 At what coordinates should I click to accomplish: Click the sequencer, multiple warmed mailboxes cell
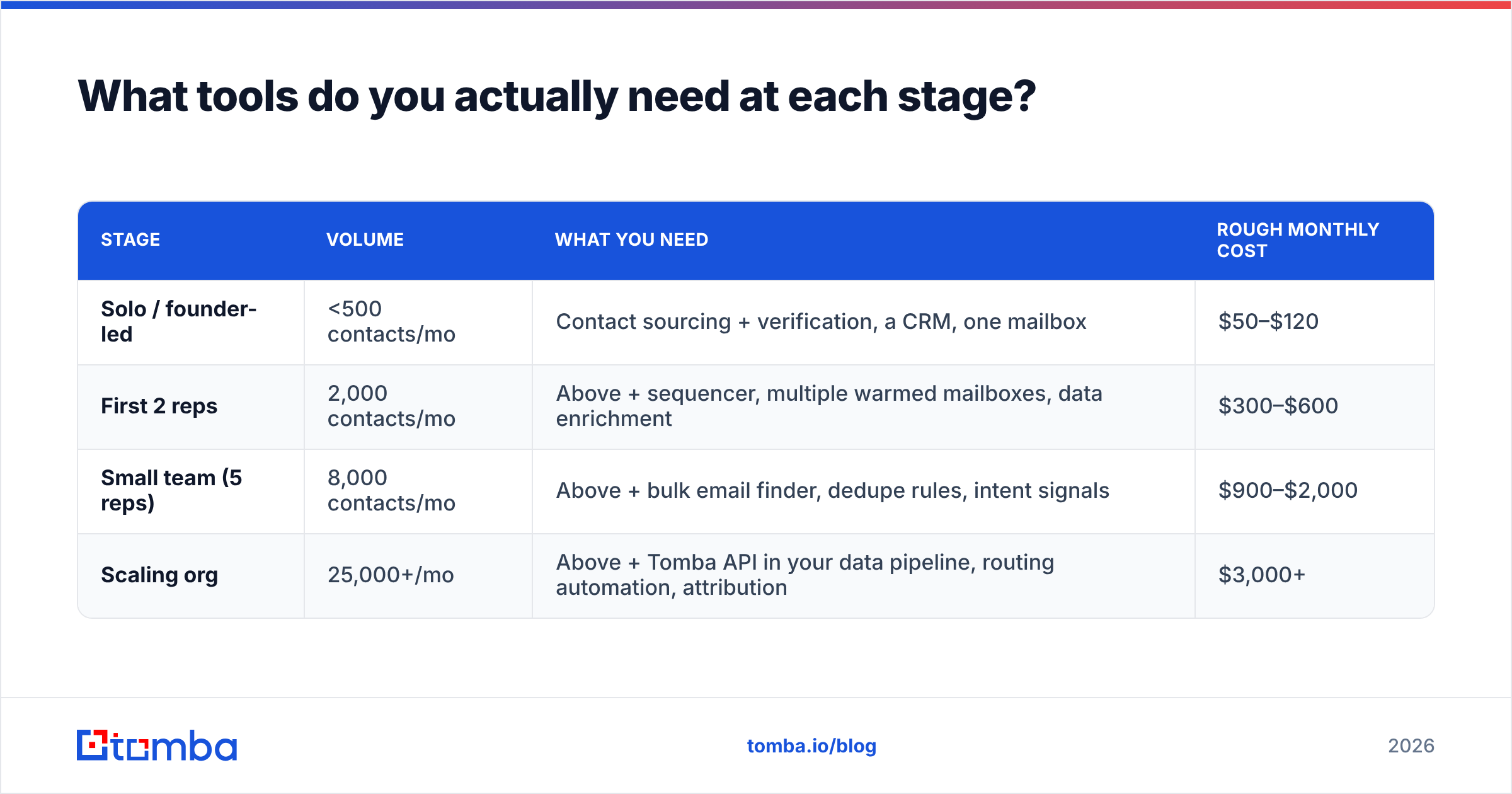864,406
